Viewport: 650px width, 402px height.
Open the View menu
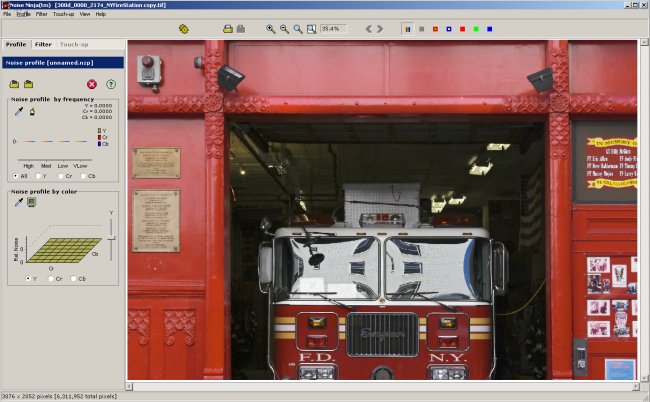pyautogui.click(x=85, y=14)
